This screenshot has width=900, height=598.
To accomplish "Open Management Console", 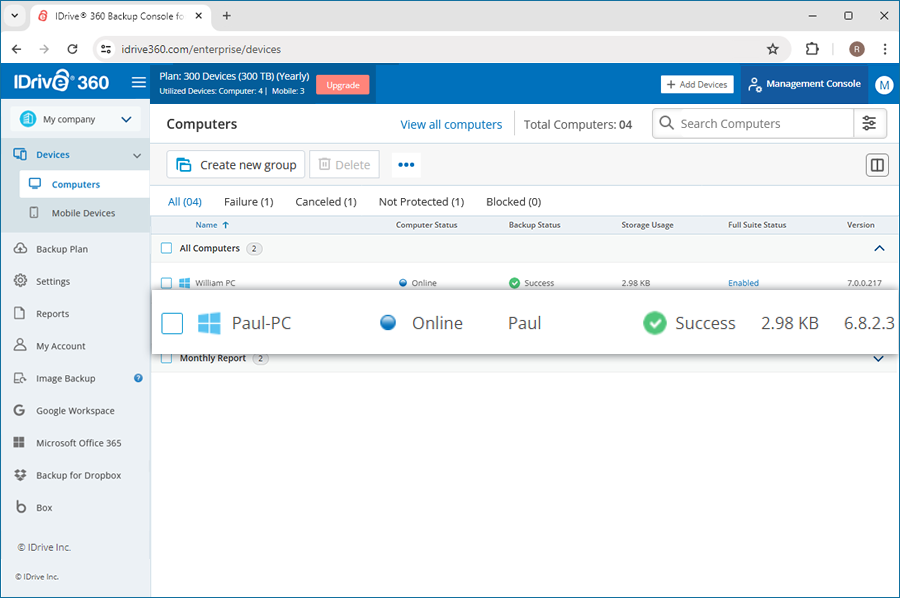I will [x=804, y=84].
